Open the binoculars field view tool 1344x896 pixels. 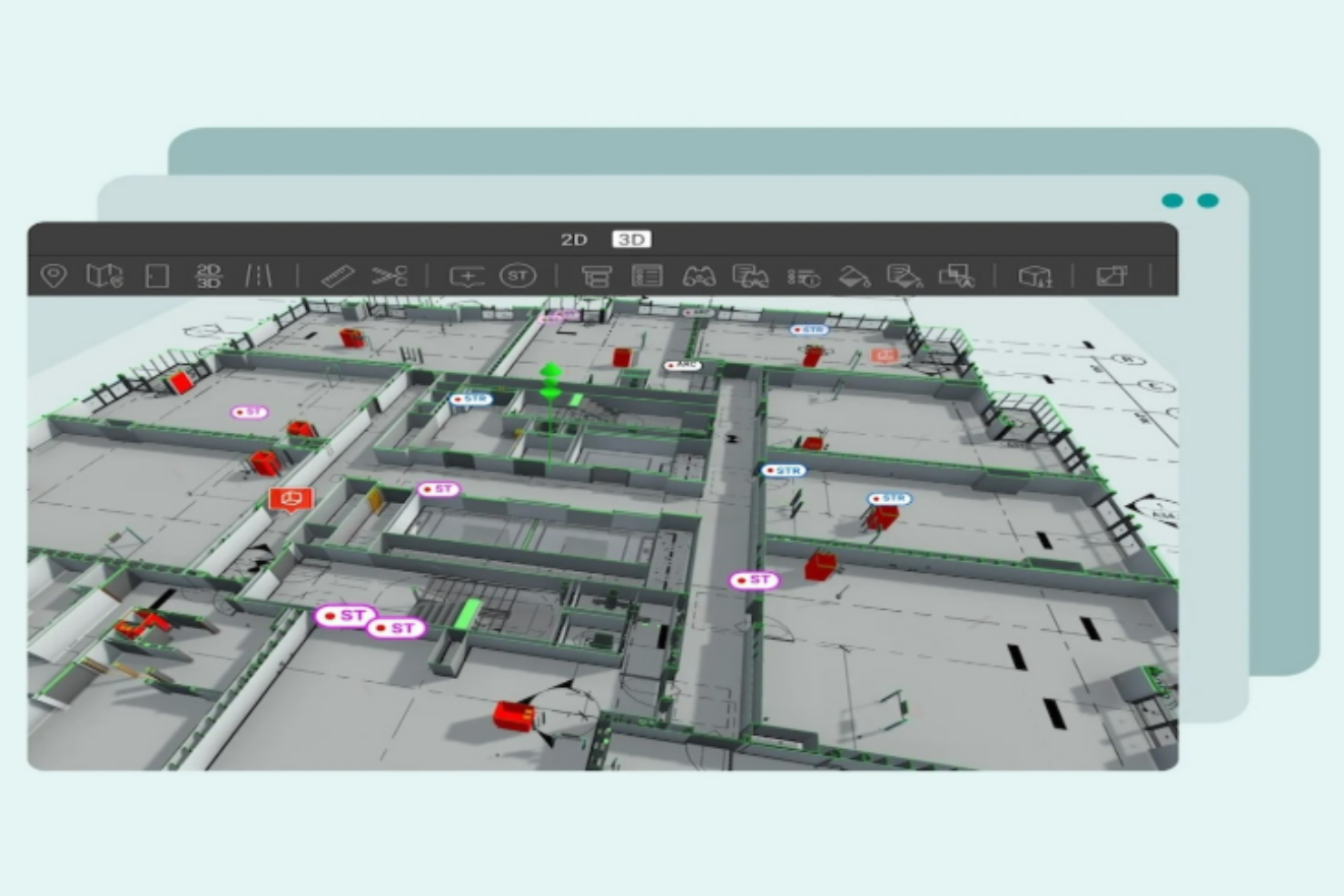[x=697, y=277]
